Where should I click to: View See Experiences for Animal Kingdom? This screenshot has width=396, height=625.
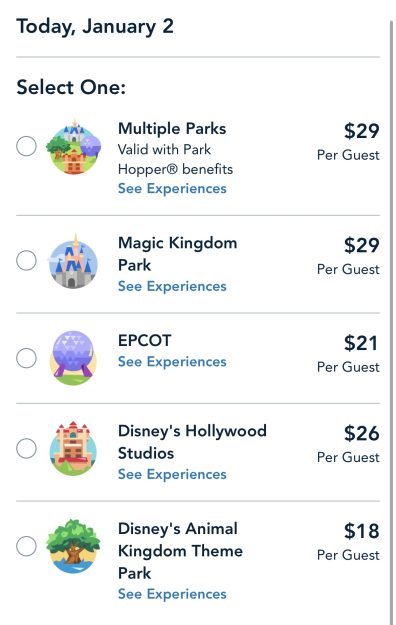click(x=172, y=594)
